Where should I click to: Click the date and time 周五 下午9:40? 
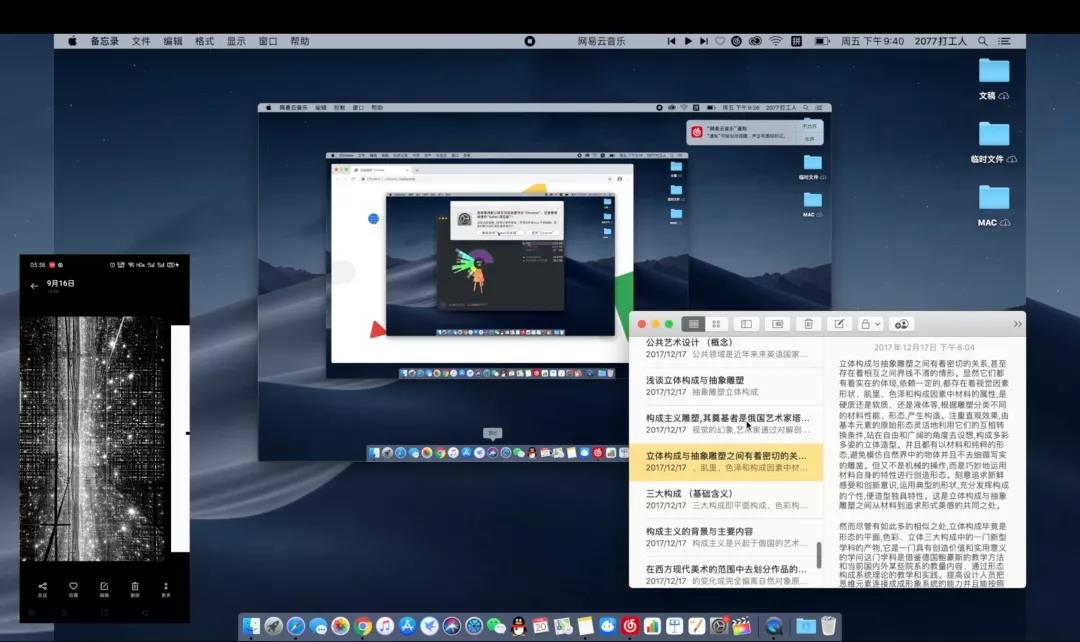point(872,41)
